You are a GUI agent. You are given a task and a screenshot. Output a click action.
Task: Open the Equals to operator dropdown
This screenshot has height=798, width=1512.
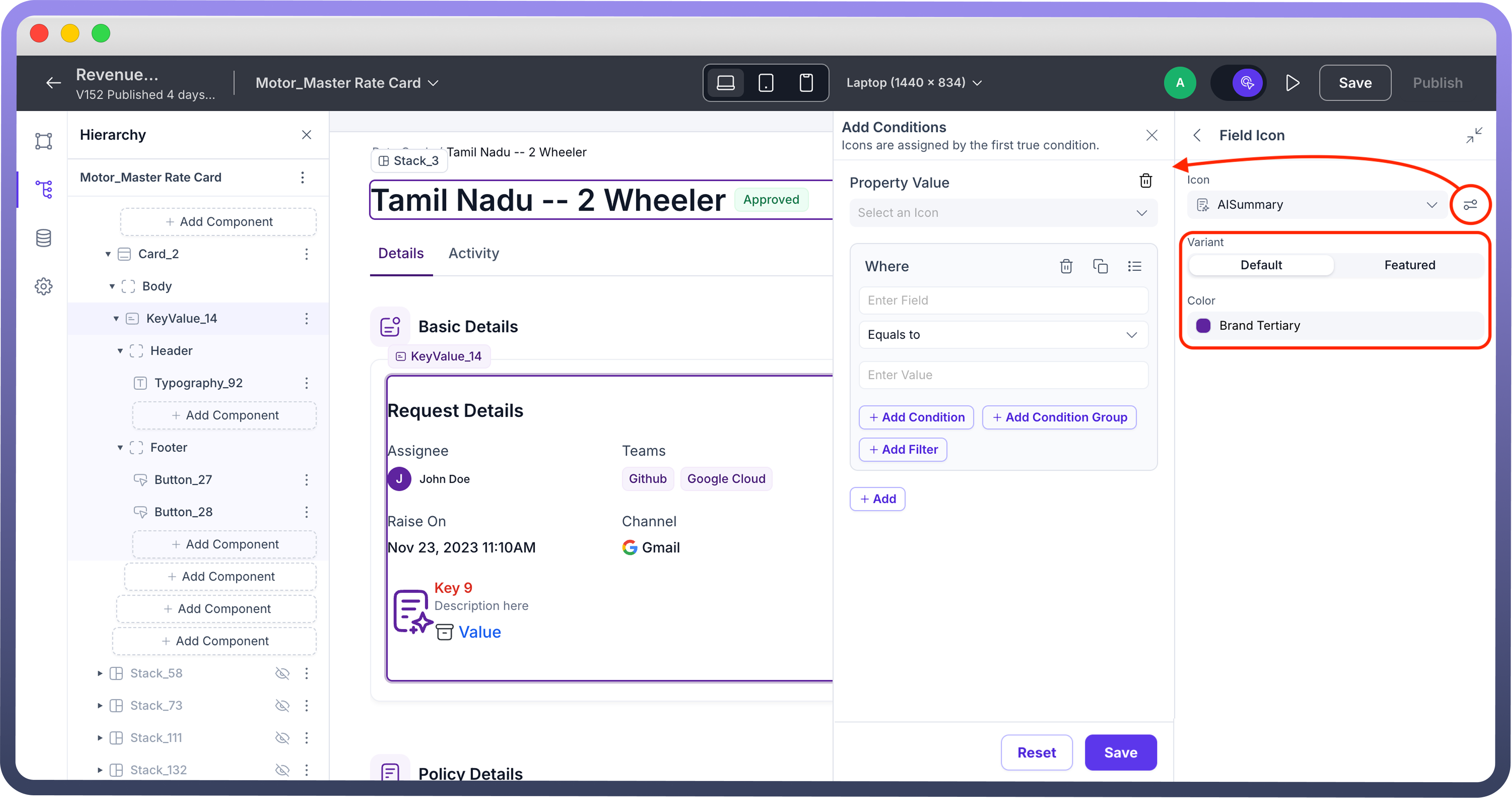pos(1003,335)
